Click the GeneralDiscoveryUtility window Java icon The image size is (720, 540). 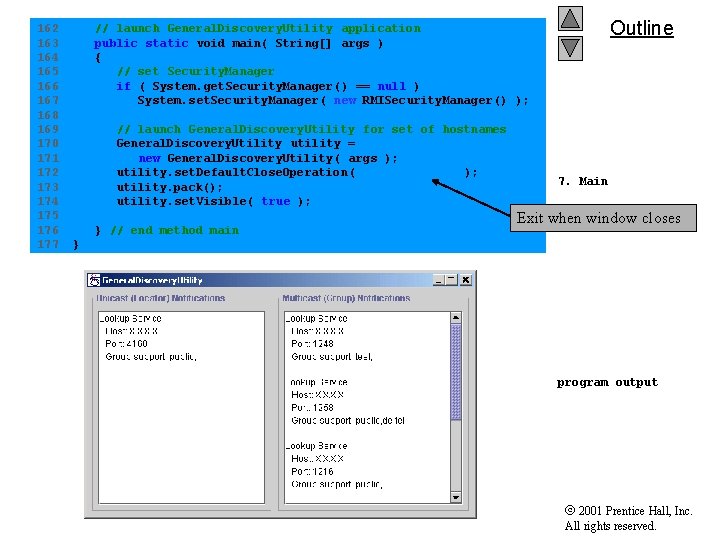tap(94, 280)
